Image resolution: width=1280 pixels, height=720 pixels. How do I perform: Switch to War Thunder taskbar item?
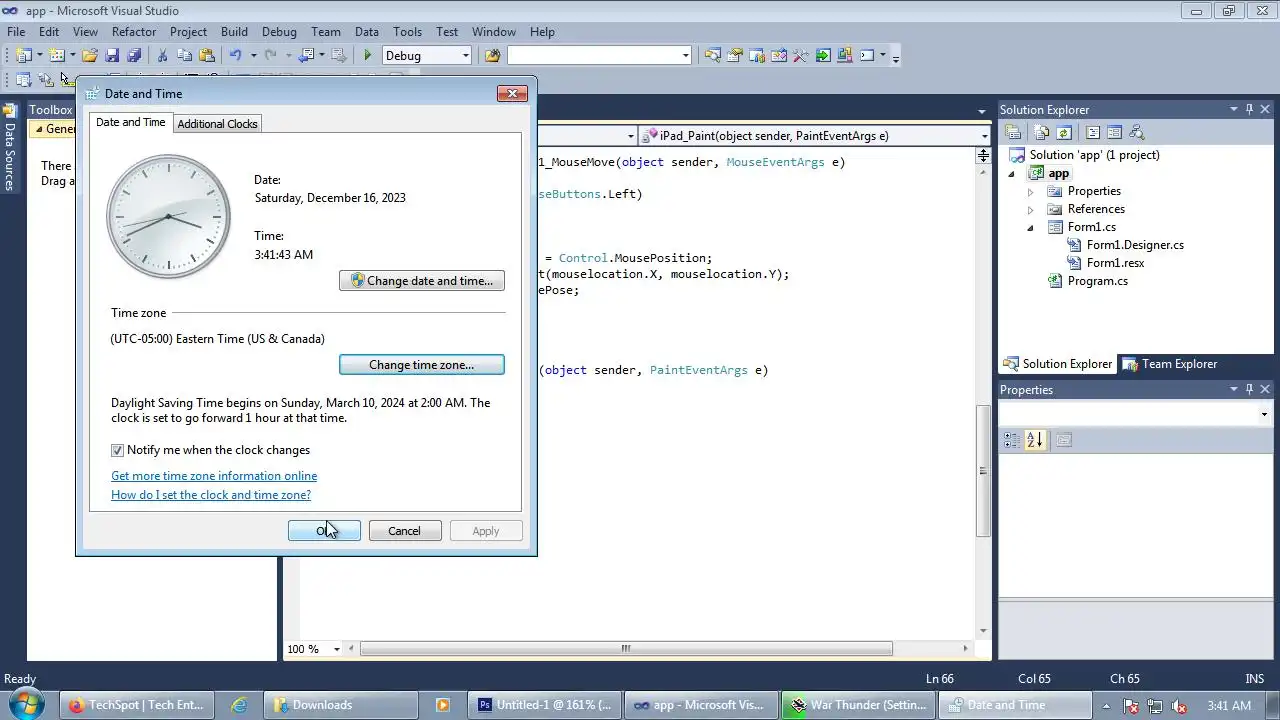[x=858, y=705]
